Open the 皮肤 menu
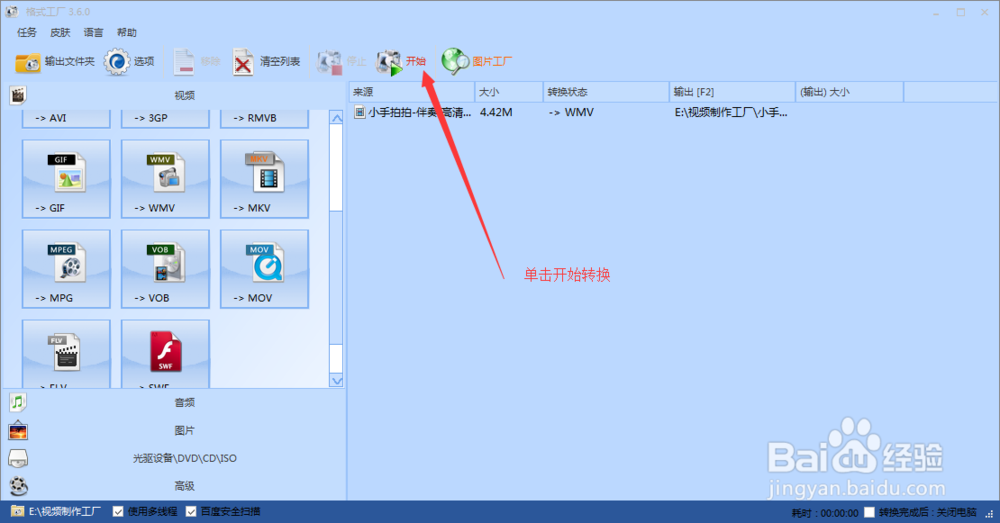Viewport: 1000px width, 523px height. [x=60, y=33]
